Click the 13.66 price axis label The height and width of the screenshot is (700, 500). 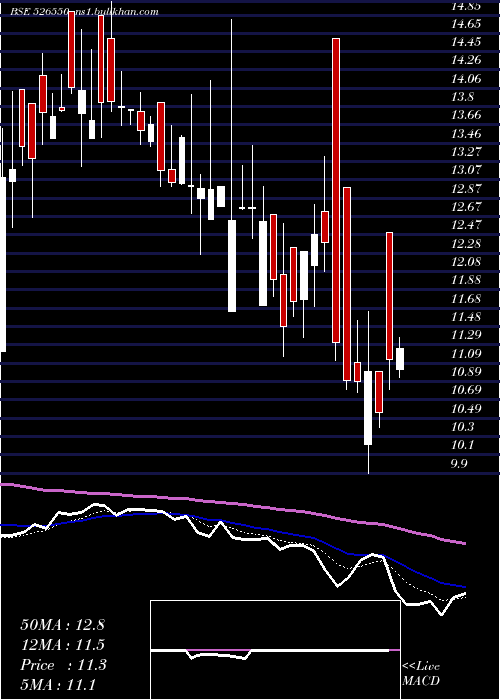click(466, 115)
